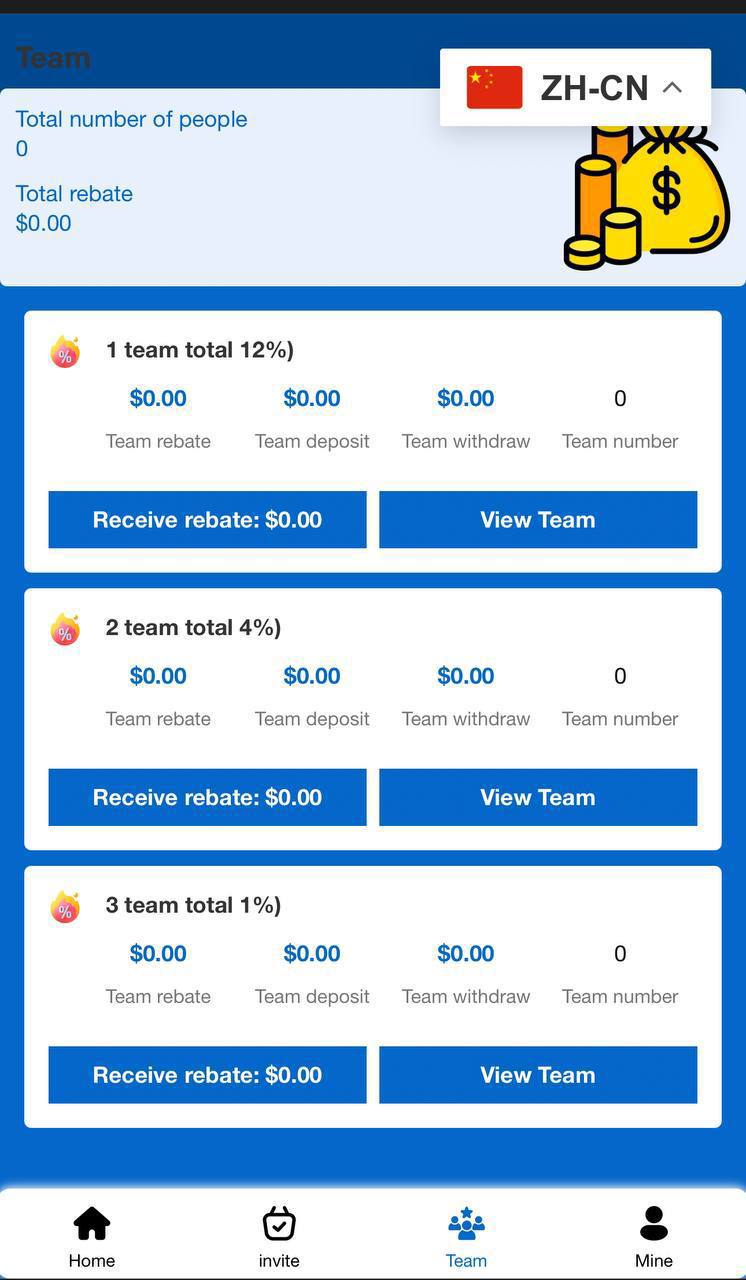Select the Team people icon
This screenshot has width=746, height=1280.
click(x=466, y=1223)
